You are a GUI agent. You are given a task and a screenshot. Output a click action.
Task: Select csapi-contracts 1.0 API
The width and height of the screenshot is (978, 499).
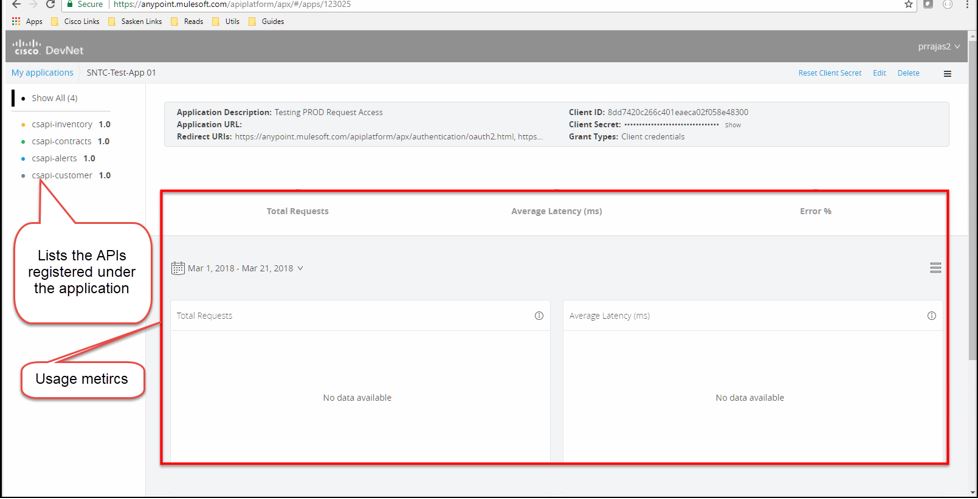70,141
